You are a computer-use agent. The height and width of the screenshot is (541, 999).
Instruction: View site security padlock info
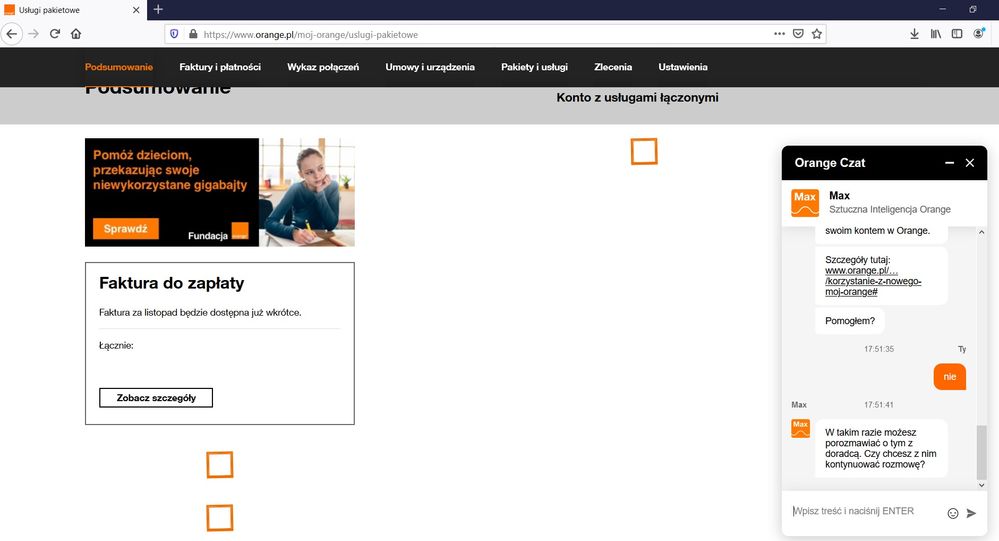193,34
